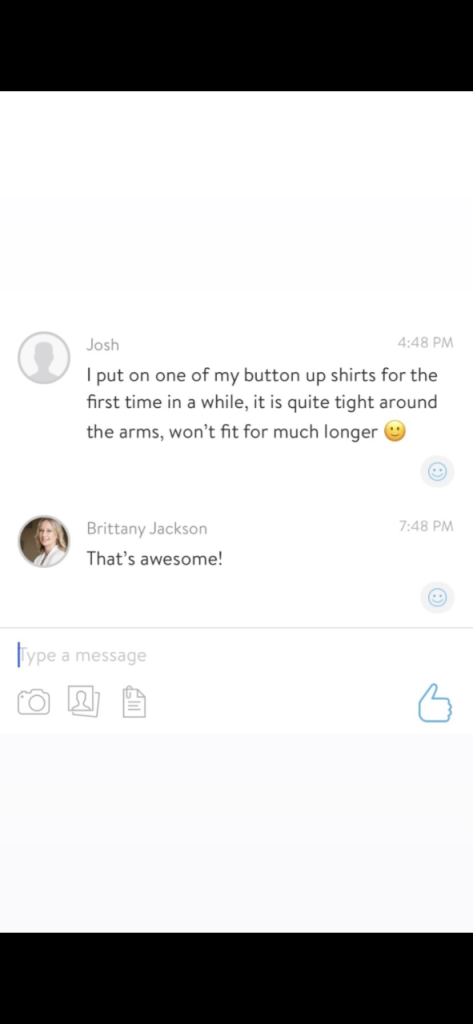The height and width of the screenshot is (1024, 473).
Task: Open the camera to take a photo
Action: (33, 702)
